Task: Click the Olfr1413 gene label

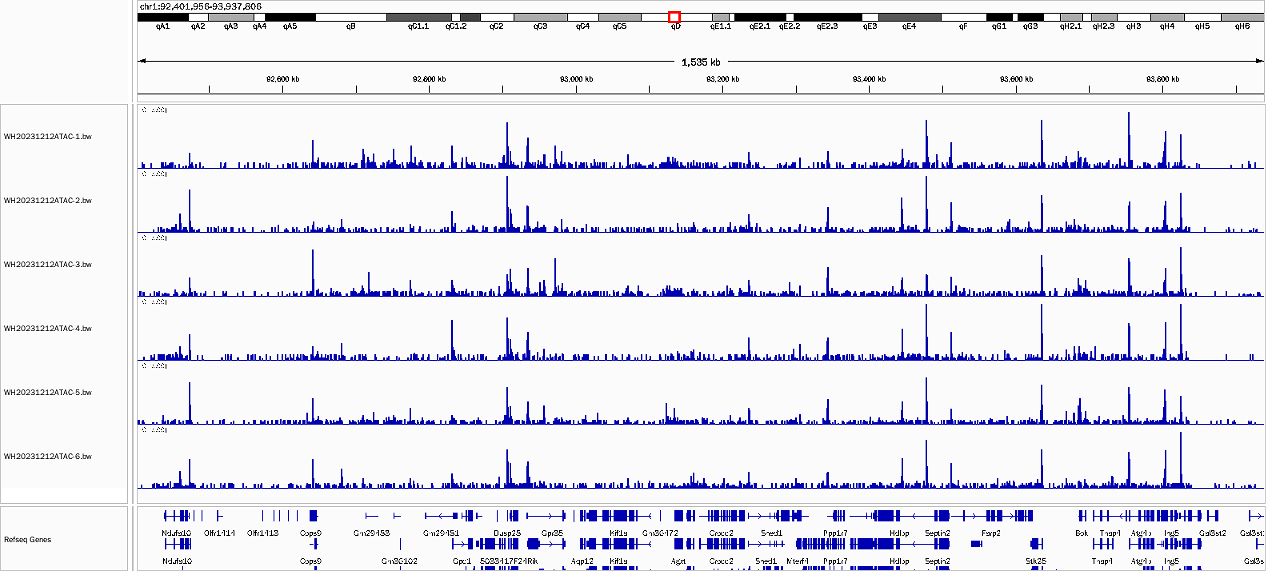Action: 262,533
